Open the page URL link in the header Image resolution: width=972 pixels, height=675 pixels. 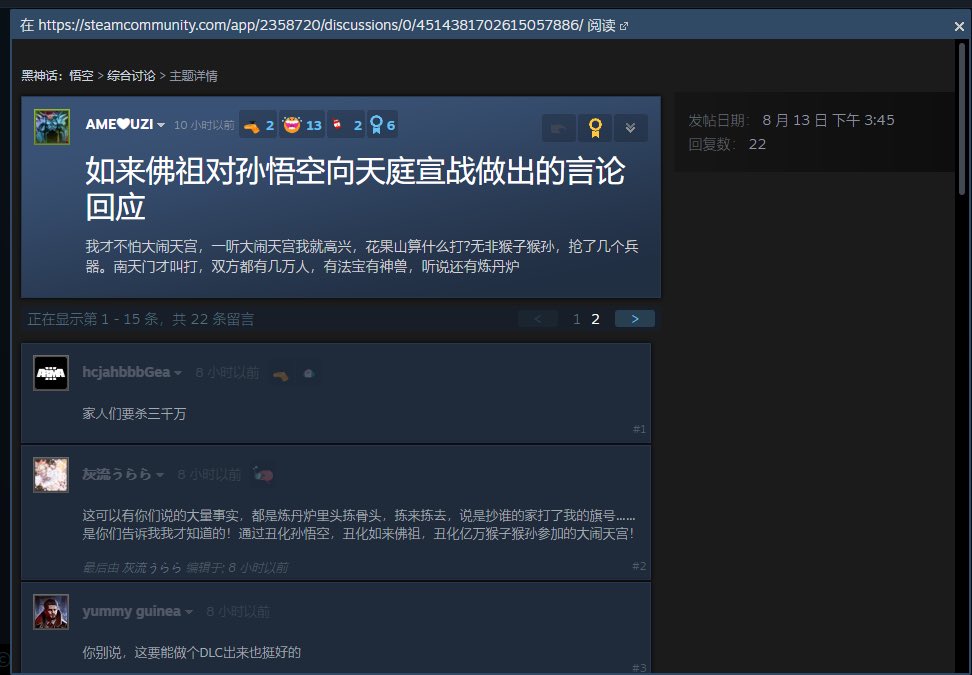(x=311, y=25)
